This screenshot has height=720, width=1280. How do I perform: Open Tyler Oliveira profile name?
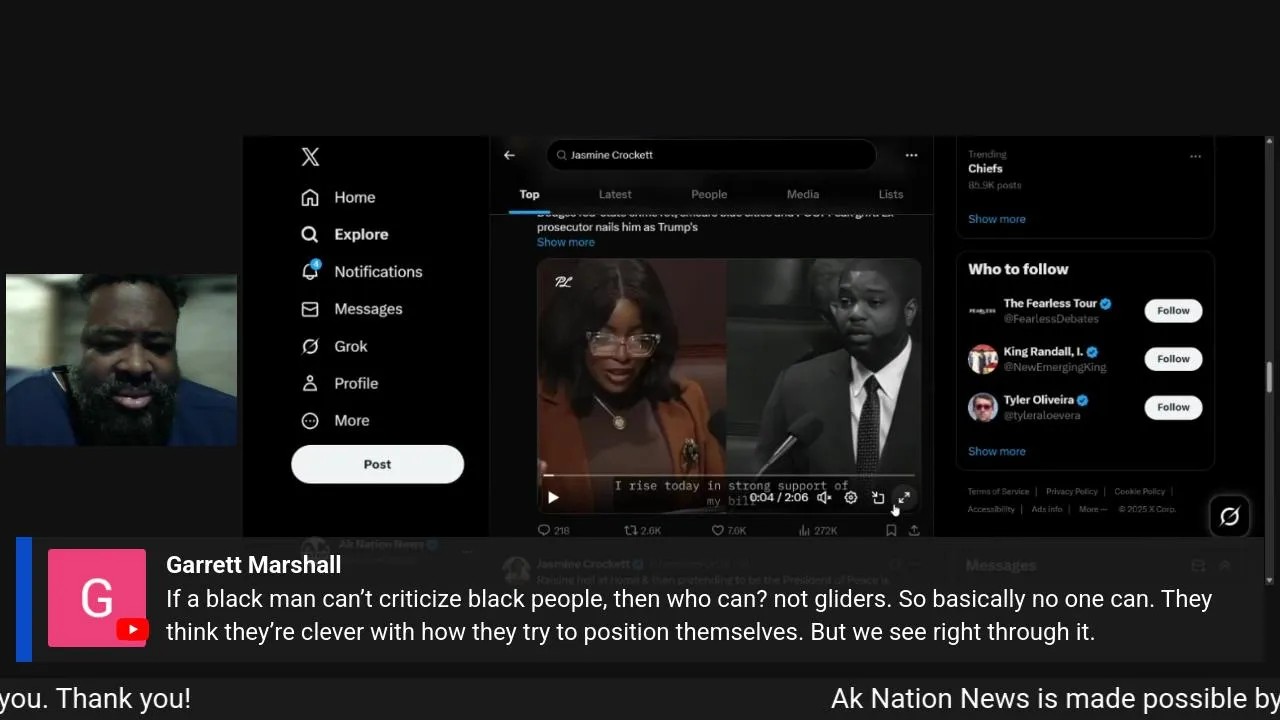[x=1038, y=400]
